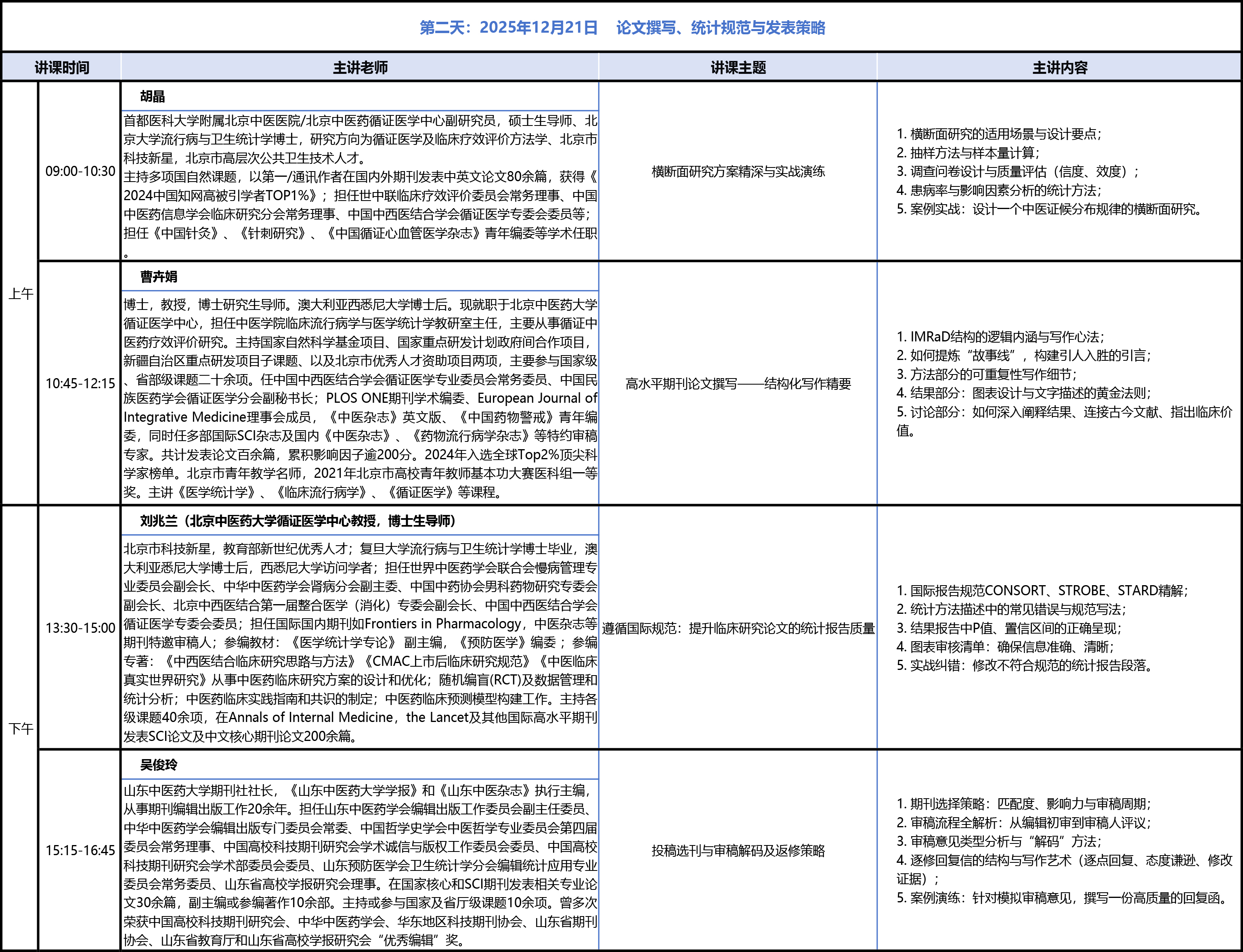Click the 第二天 2025年12月21日 title heading
Image resolution: width=1243 pixels, height=952 pixels.
(x=622, y=27)
